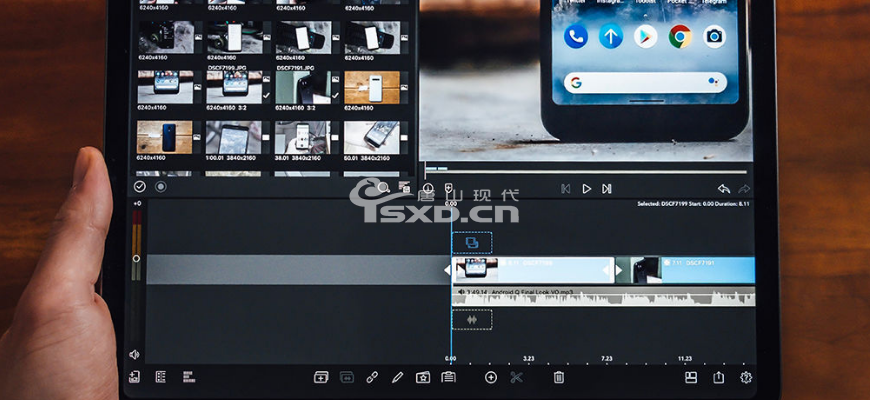Click the library sort/view icon beside search
The image size is (870, 400).
(x=404, y=187)
